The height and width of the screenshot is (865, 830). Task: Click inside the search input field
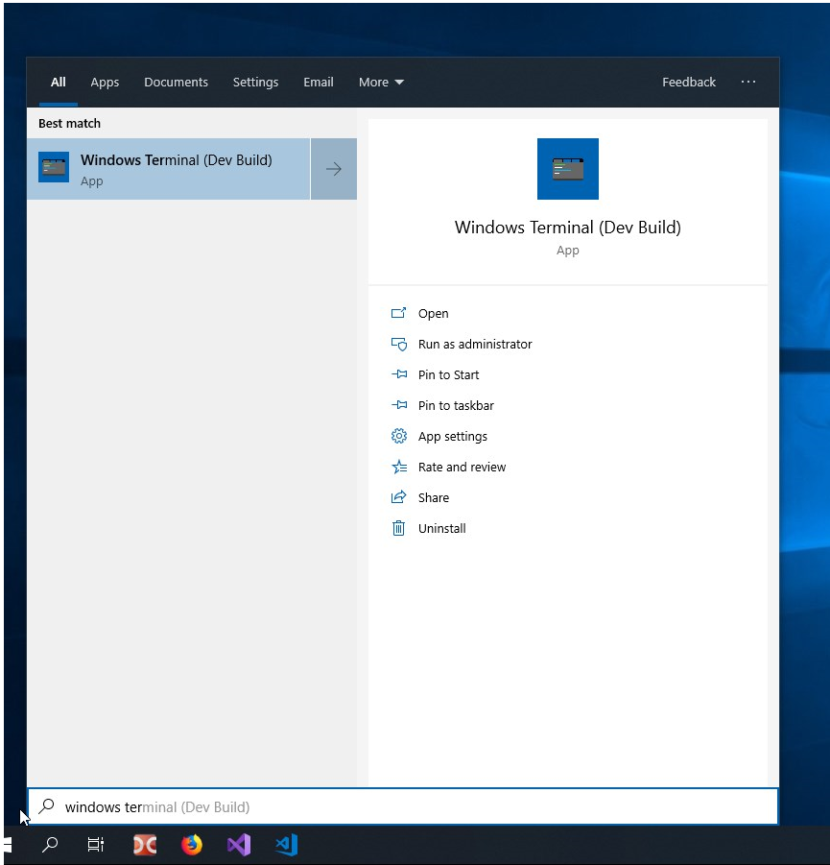point(300,806)
